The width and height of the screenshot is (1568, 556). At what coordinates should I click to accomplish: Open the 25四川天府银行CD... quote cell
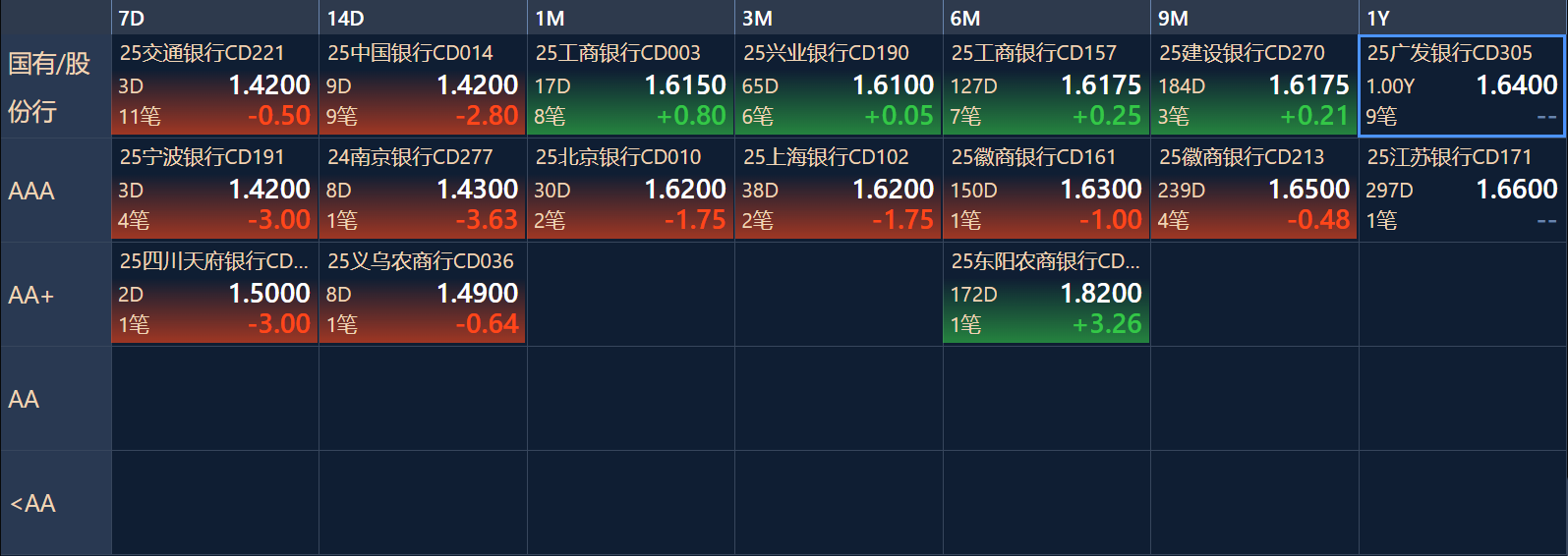(214, 294)
